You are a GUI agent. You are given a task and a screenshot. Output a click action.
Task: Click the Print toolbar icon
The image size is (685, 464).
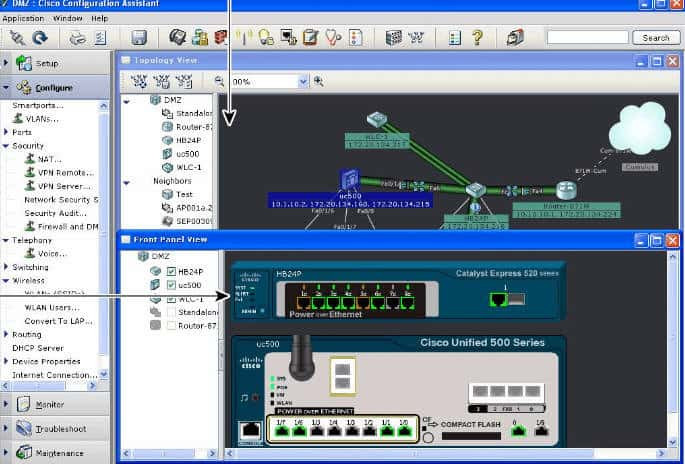78,38
